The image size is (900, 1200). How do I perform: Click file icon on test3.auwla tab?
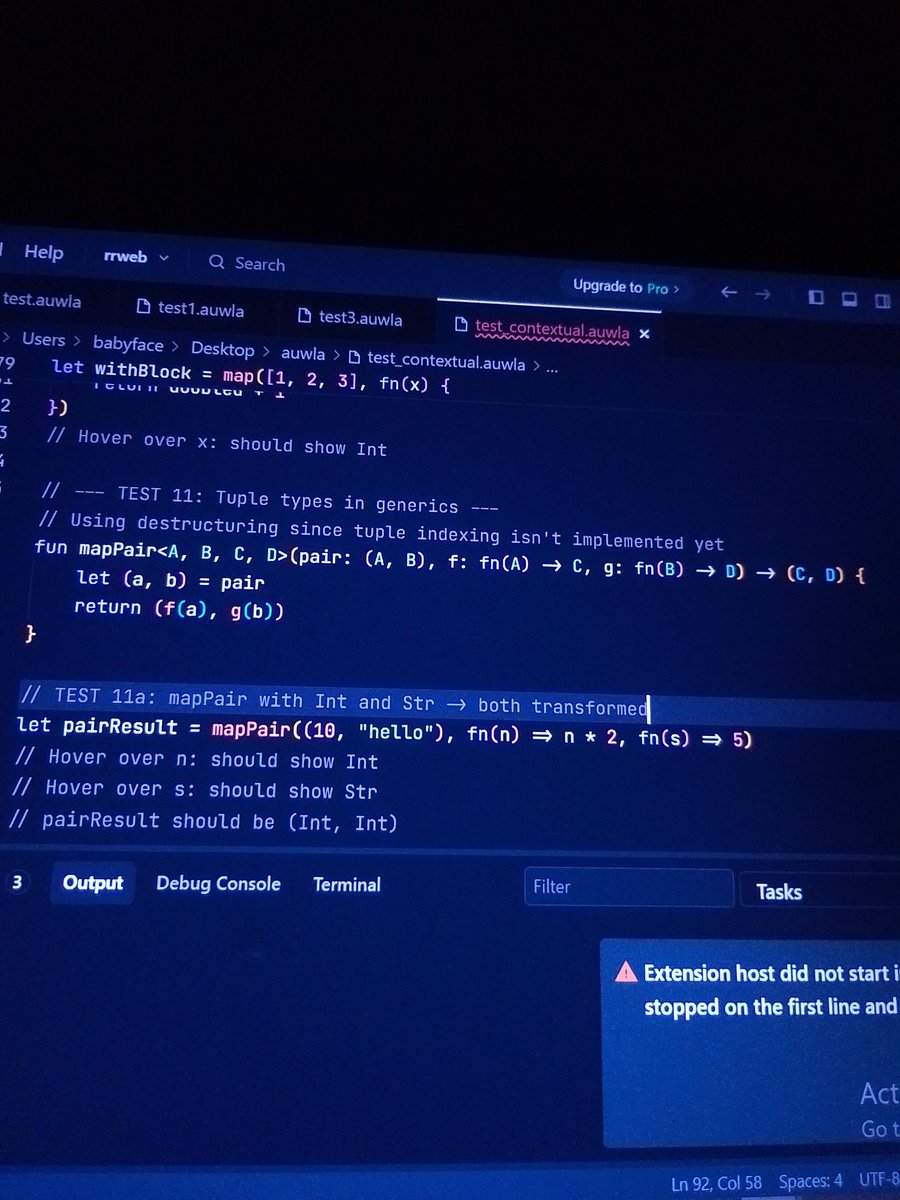pyautogui.click(x=305, y=315)
